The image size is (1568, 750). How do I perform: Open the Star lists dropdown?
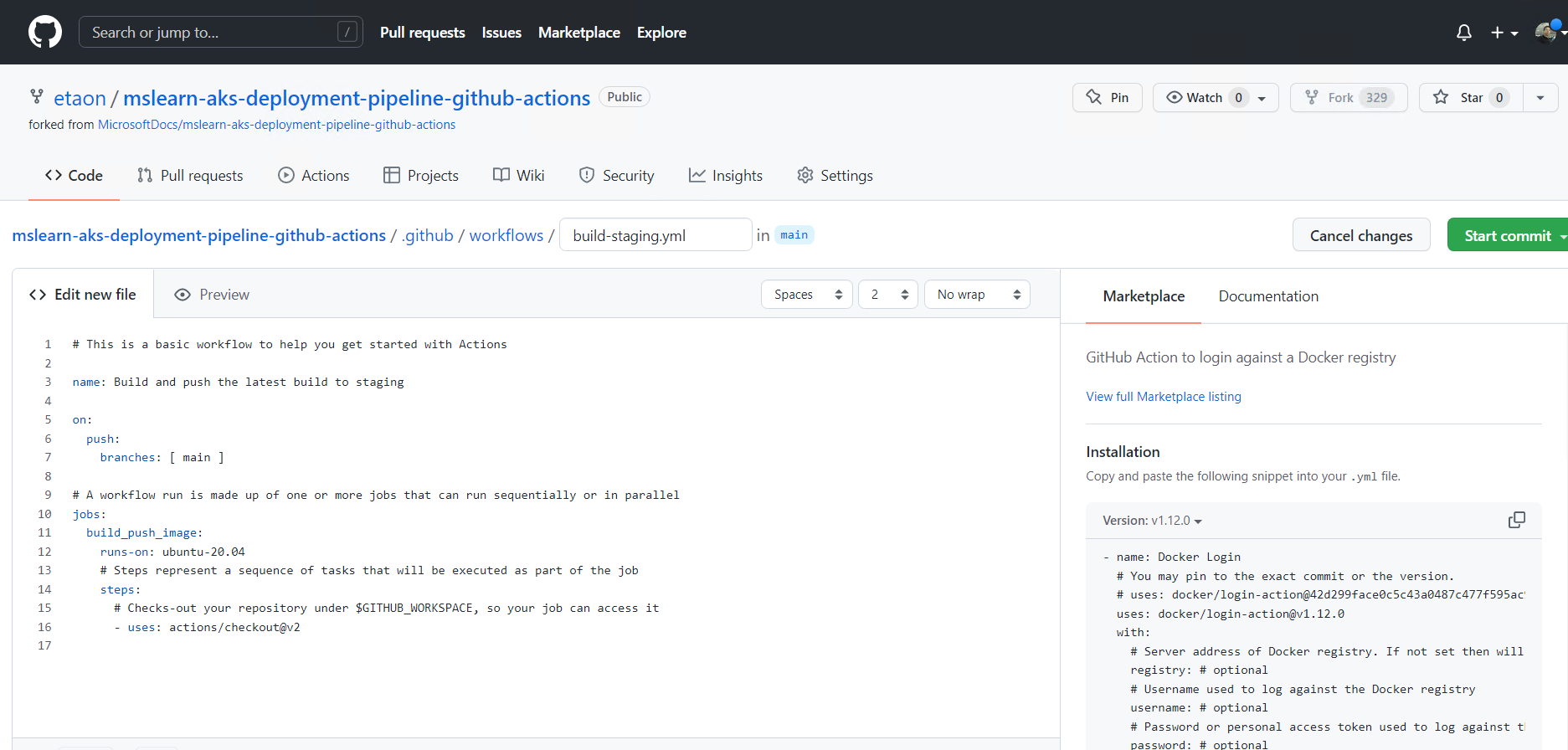1540,97
